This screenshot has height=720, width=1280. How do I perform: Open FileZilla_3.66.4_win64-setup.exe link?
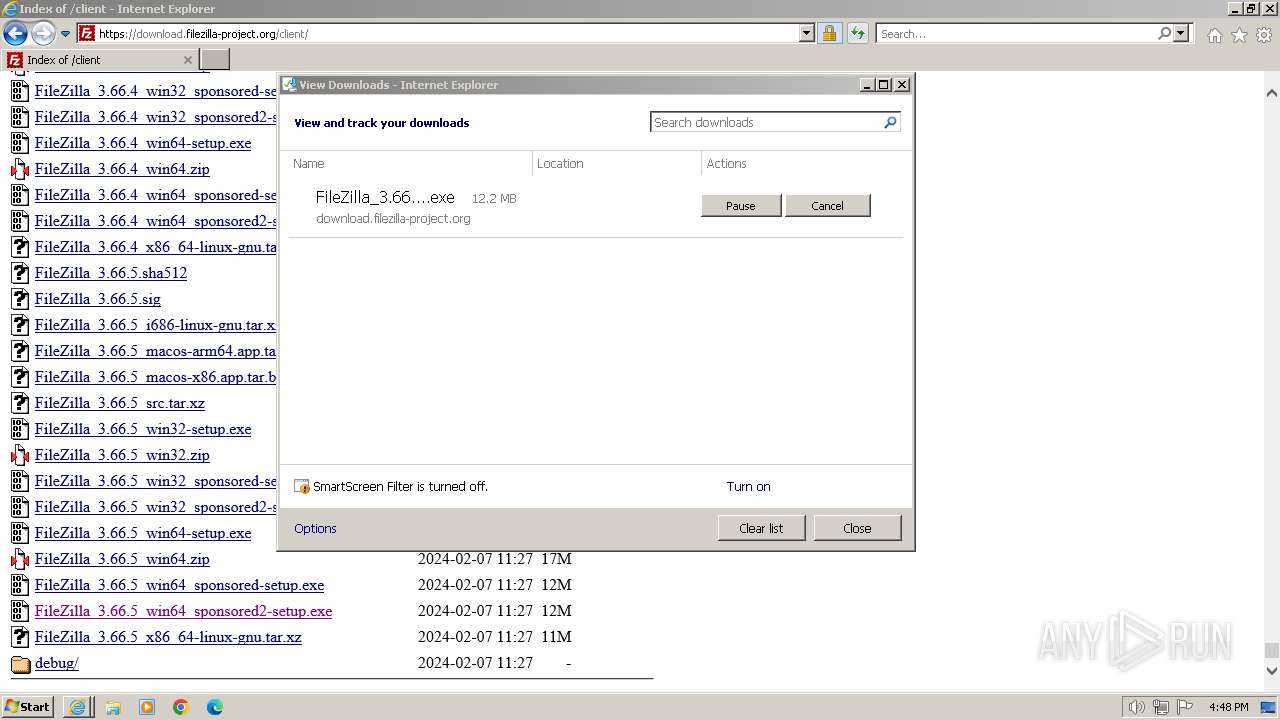[143, 143]
